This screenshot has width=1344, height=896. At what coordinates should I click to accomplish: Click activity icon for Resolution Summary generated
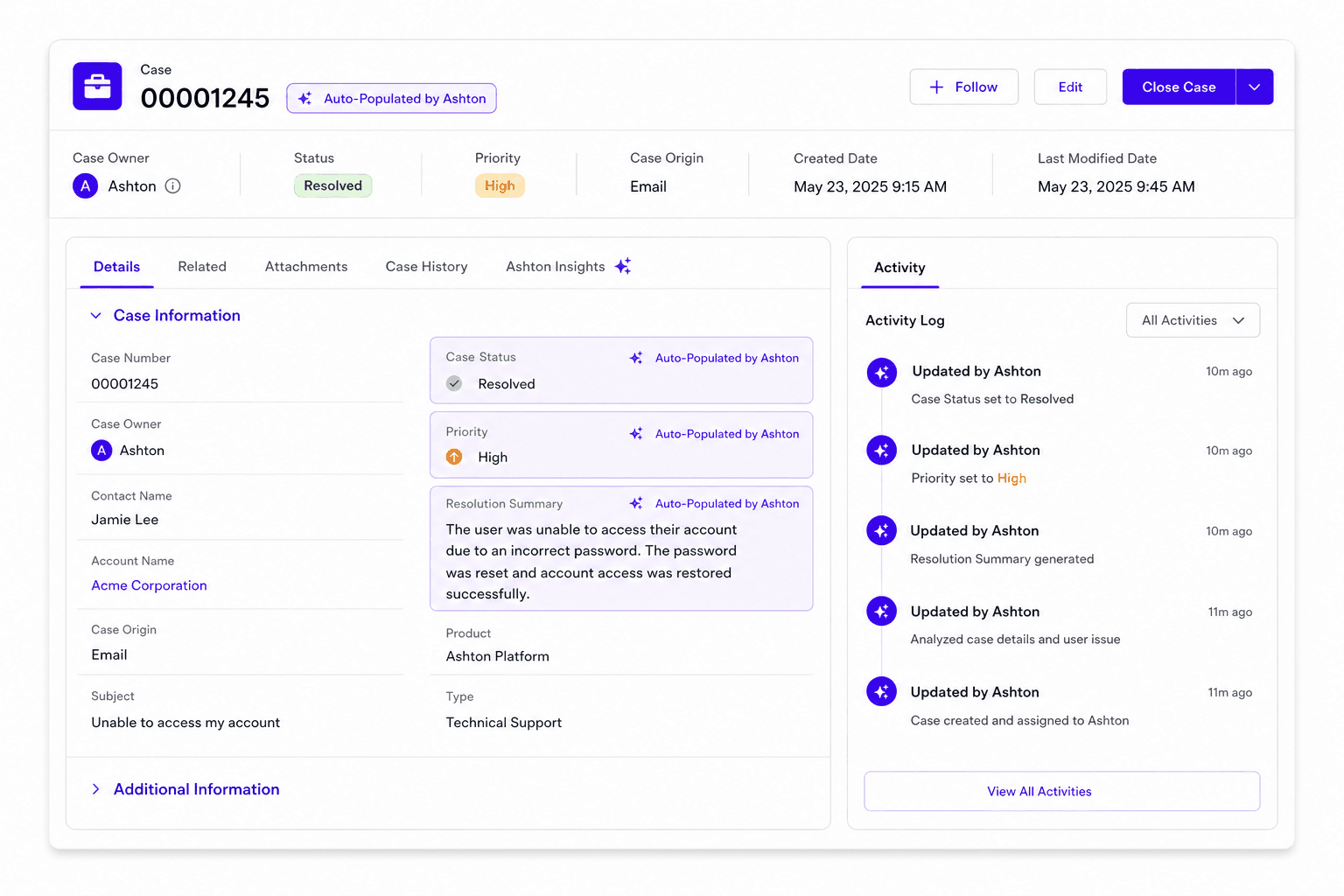tap(881, 530)
